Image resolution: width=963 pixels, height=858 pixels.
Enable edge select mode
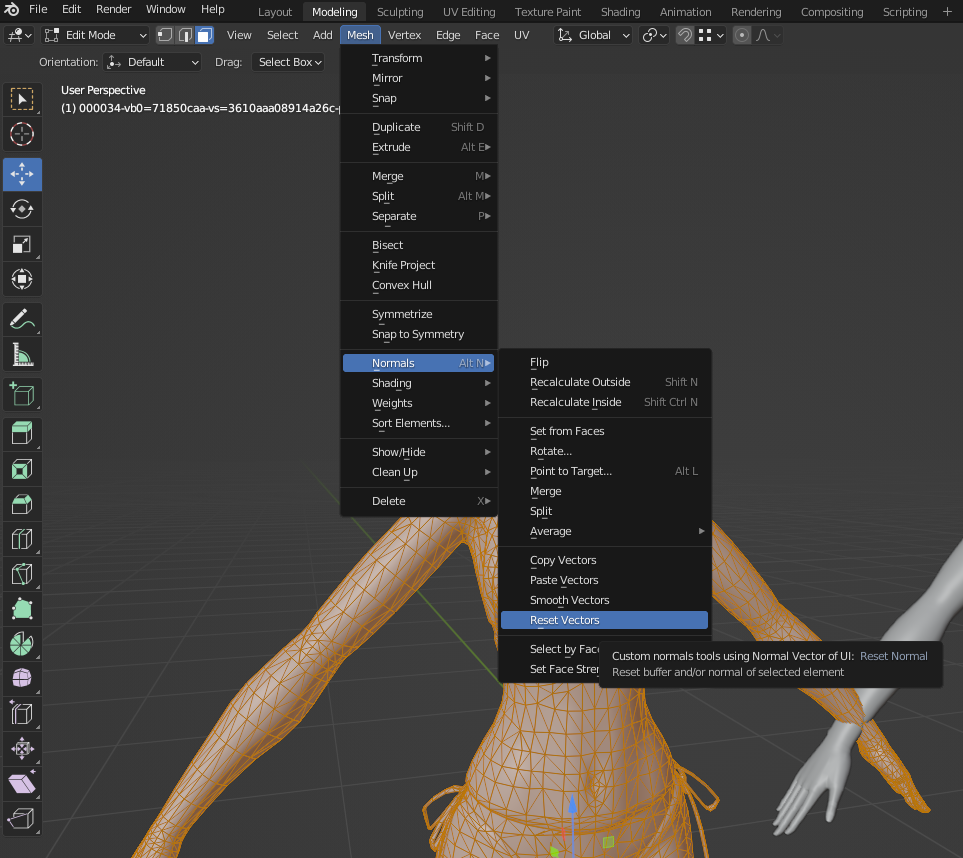(185, 35)
